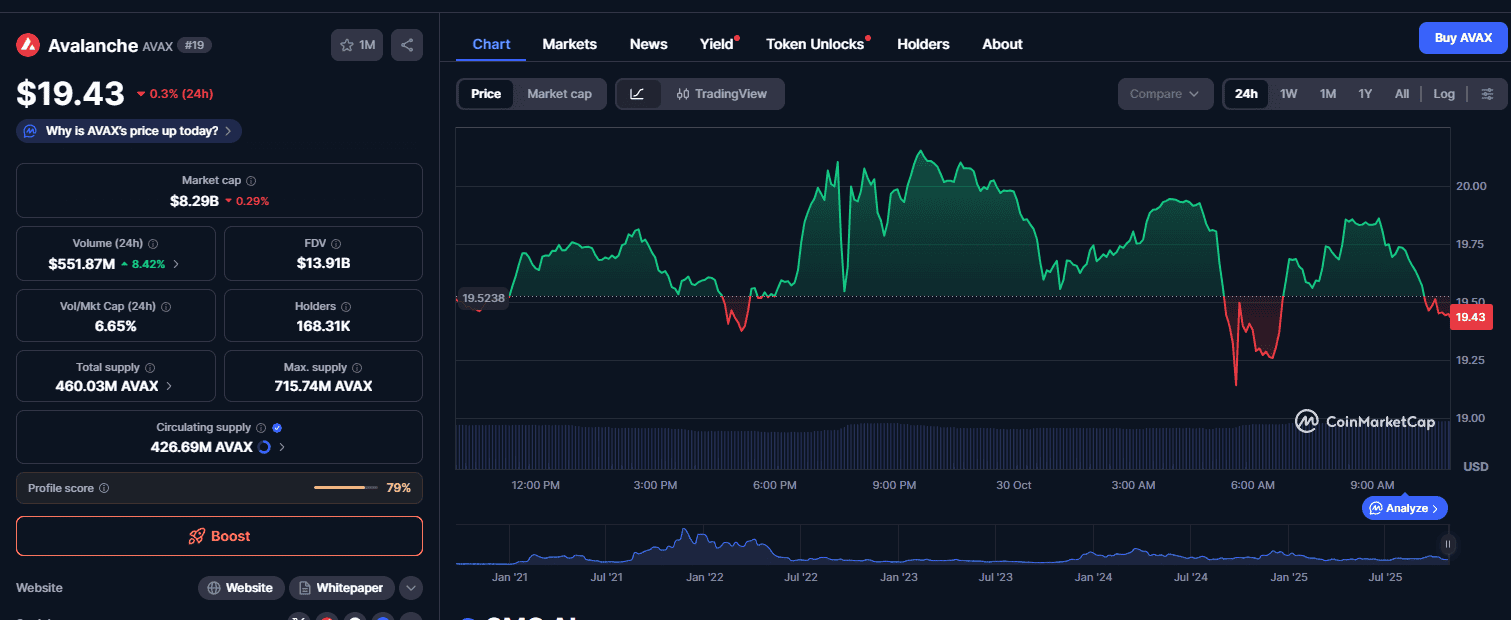1511x620 pixels.
Task: Open the Compare dropdown
Action: [x=1164, y=94]
